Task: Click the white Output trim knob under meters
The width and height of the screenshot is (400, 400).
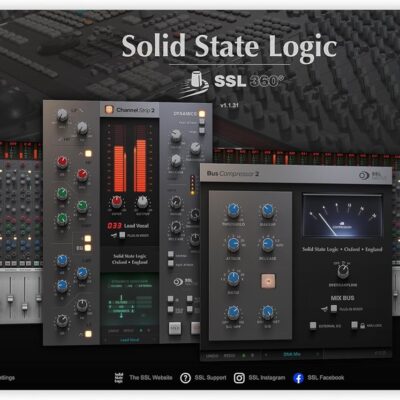Action: click(142, 201)
